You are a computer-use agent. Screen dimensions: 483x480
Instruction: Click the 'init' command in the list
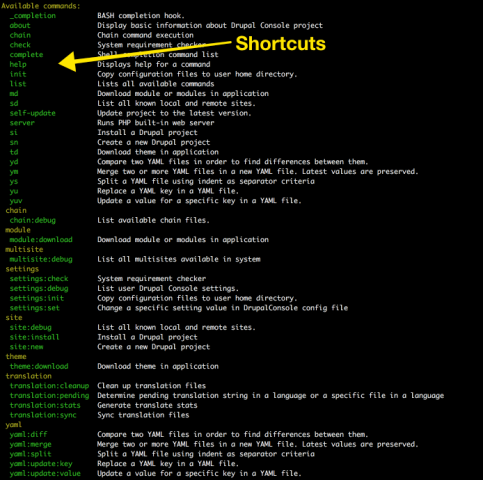tap(18, 74)
